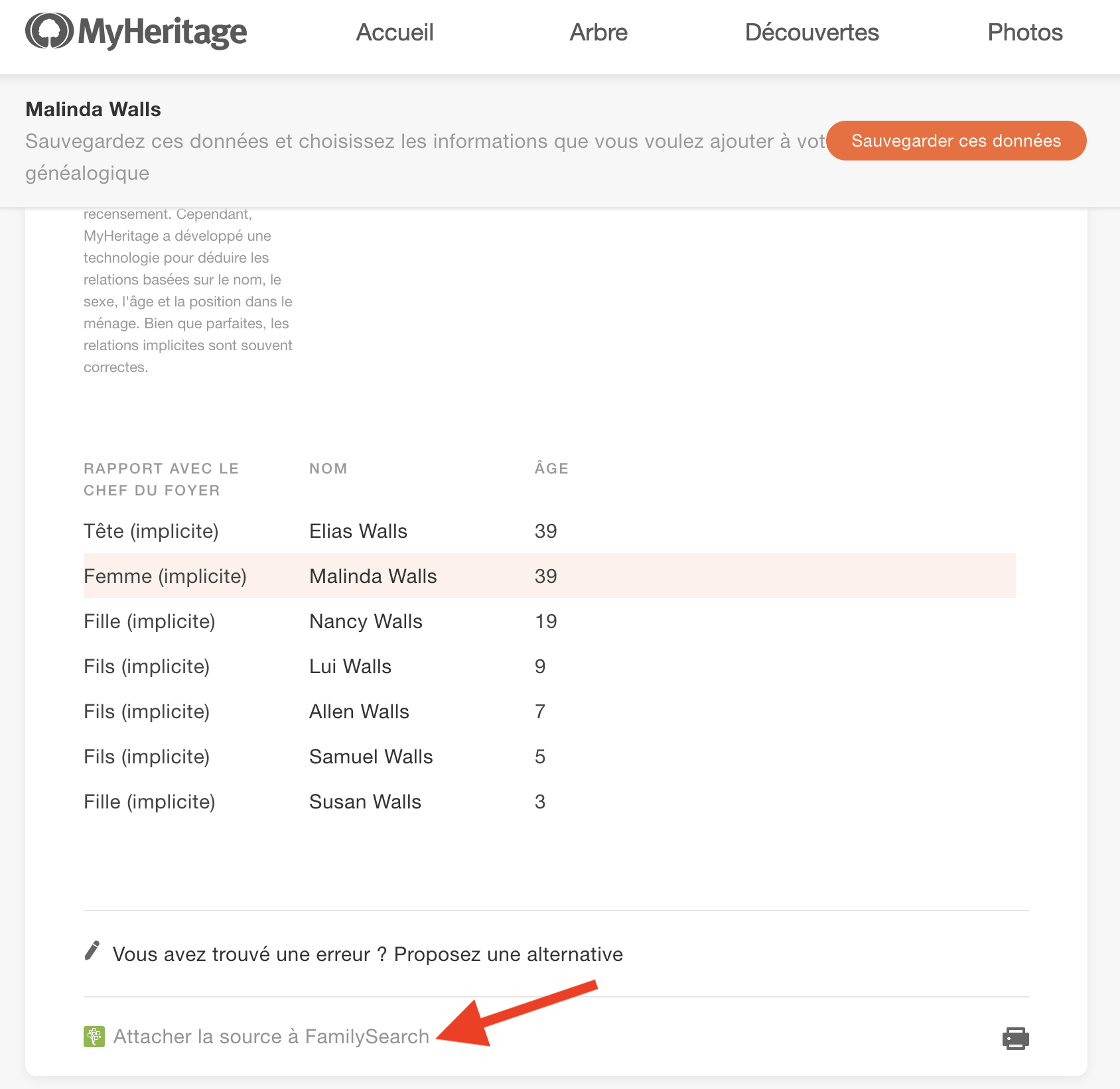Click age 39 in Elias Walls row

[x=546, y=531]
